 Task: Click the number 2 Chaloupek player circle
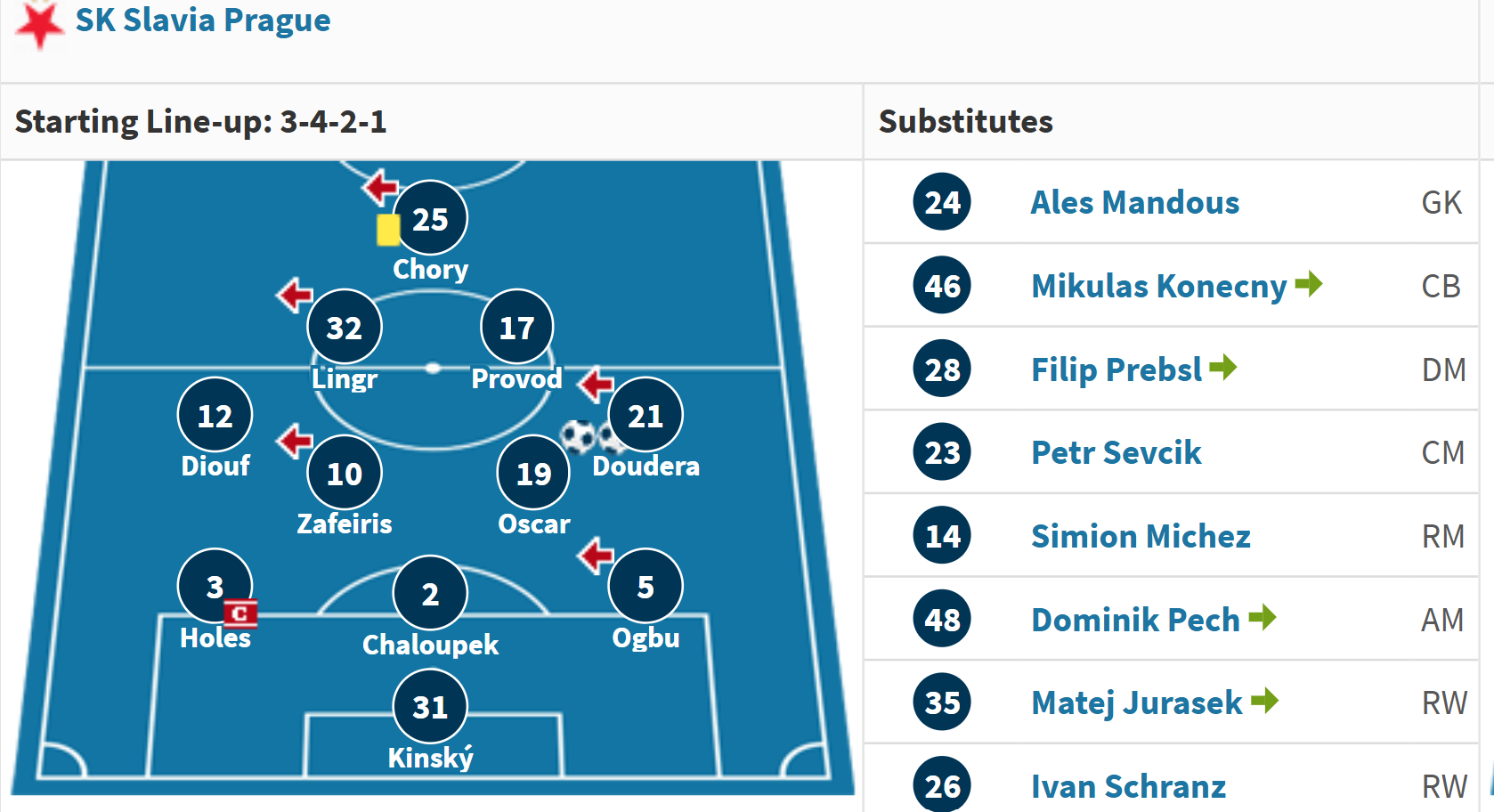pos(430,594)
